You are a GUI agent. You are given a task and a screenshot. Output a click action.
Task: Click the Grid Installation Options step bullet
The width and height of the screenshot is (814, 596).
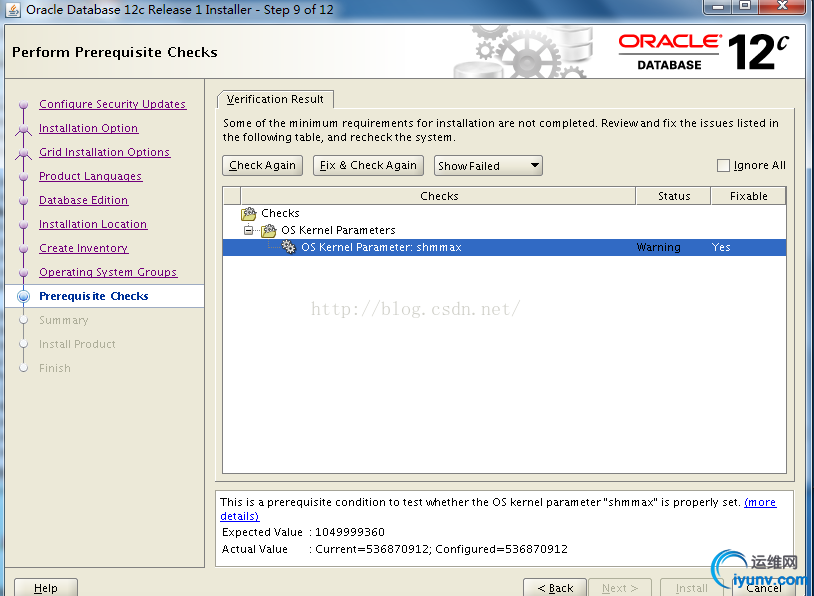(23, 153)
